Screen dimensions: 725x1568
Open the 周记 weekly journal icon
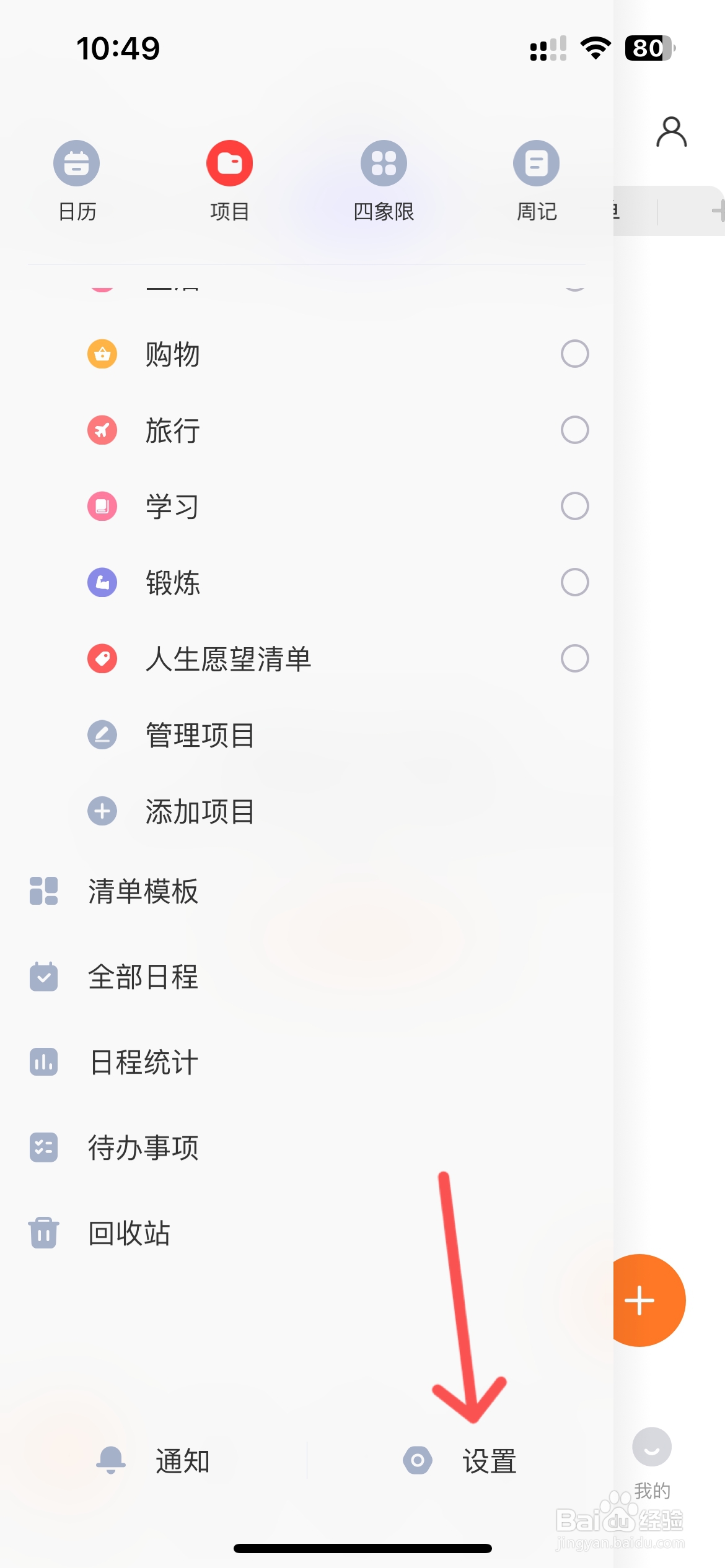(x=537, y=163)
